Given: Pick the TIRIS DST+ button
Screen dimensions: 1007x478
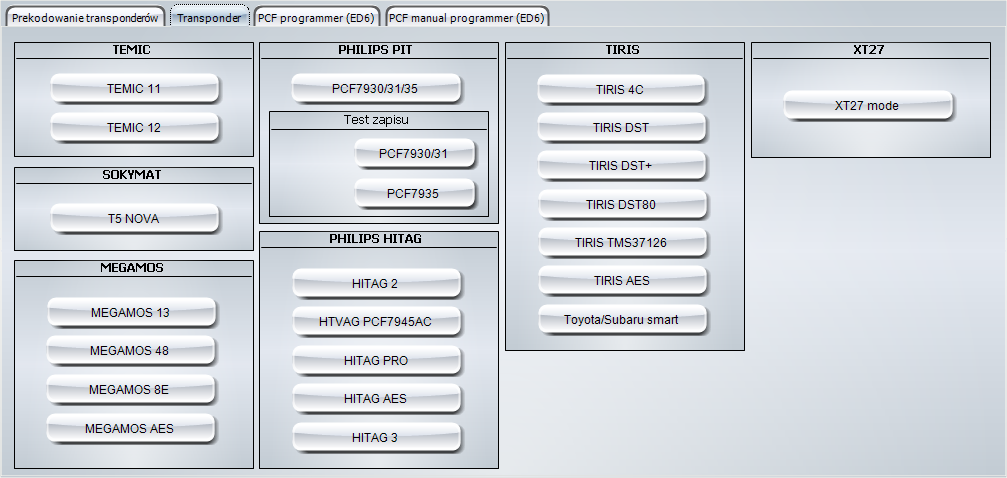Looking at the screenshot, I should pos(622,165).
